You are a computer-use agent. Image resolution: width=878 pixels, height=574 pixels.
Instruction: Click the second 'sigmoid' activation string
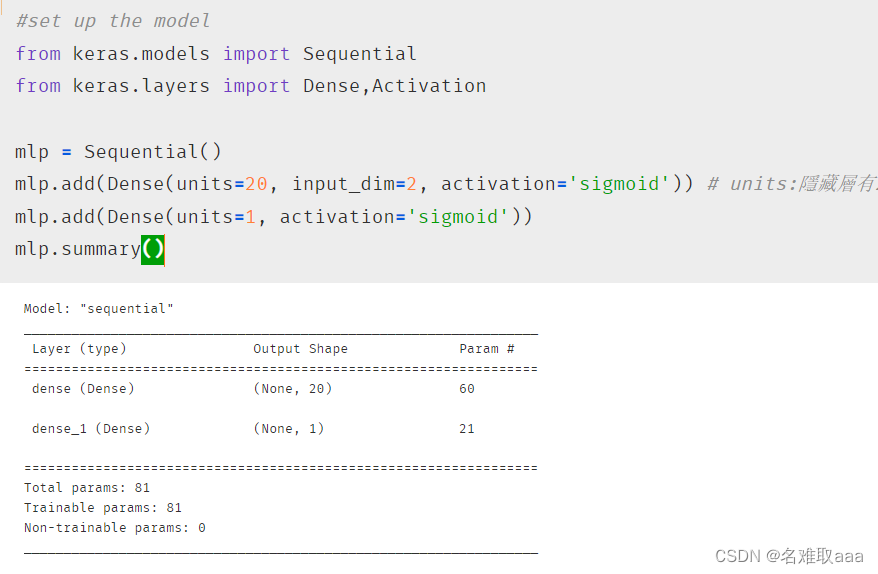(x=458, y=217)
